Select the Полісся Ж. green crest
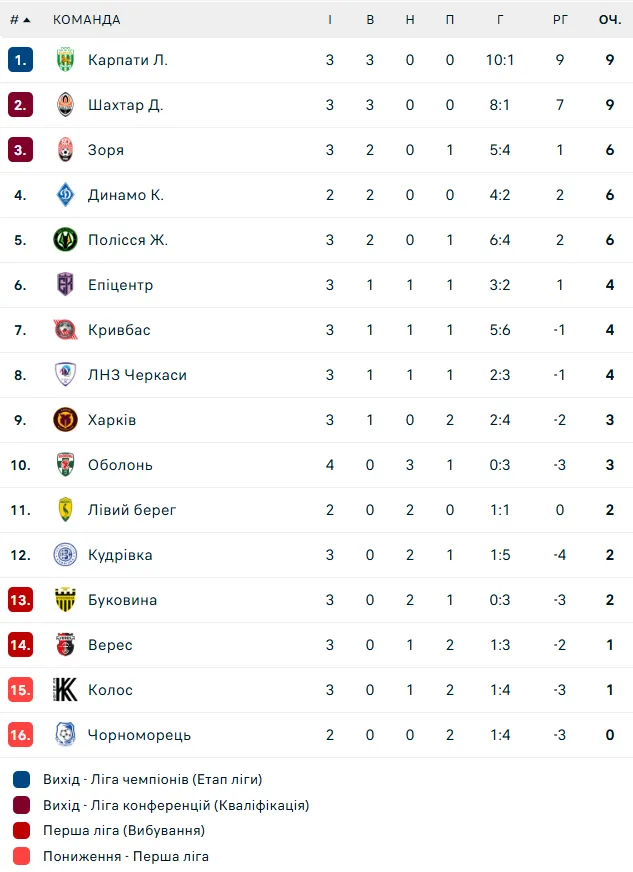 point(66,240)
